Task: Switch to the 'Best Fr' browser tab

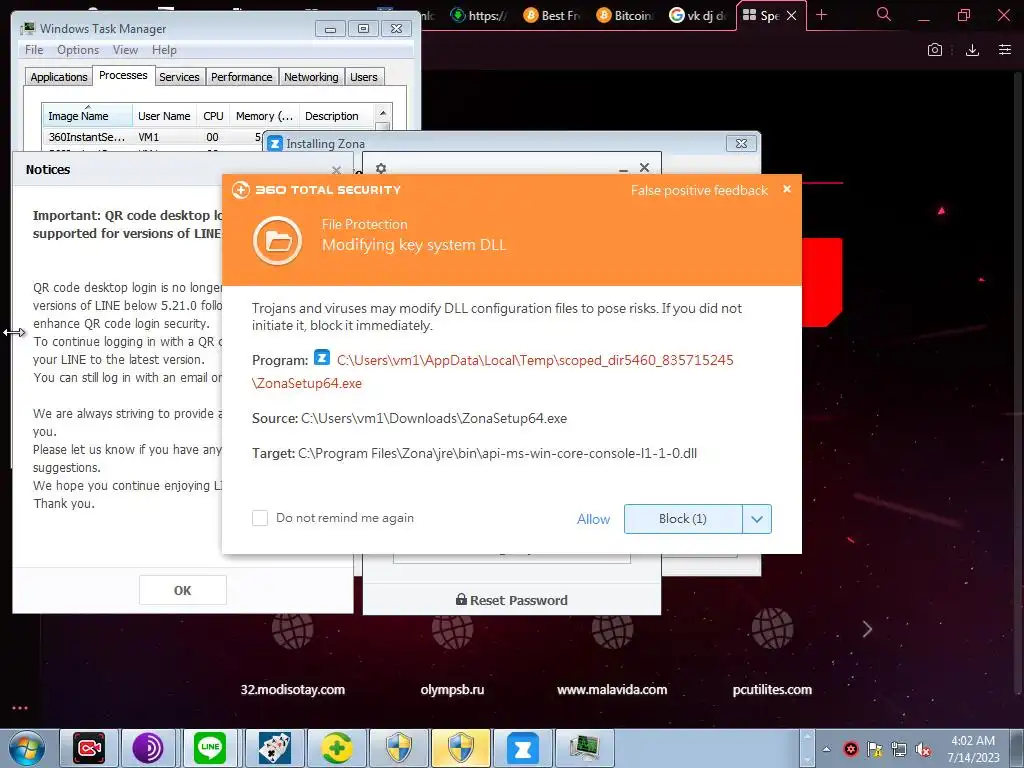Action: coord(552,15)
